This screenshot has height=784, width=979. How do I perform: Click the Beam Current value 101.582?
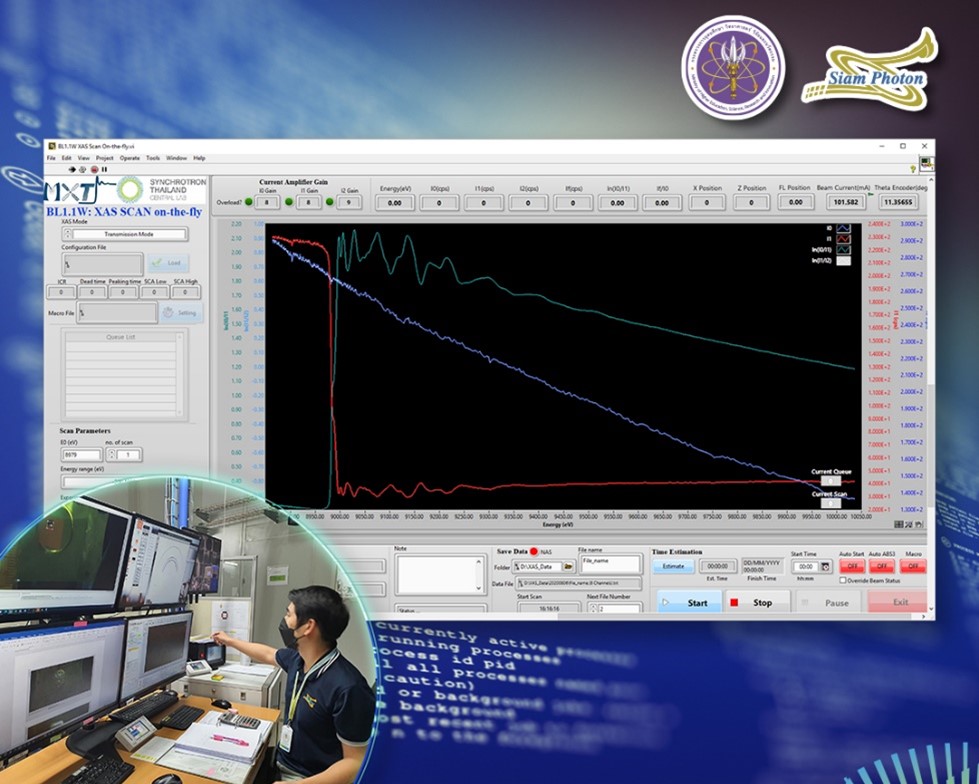tap(846, 202)
